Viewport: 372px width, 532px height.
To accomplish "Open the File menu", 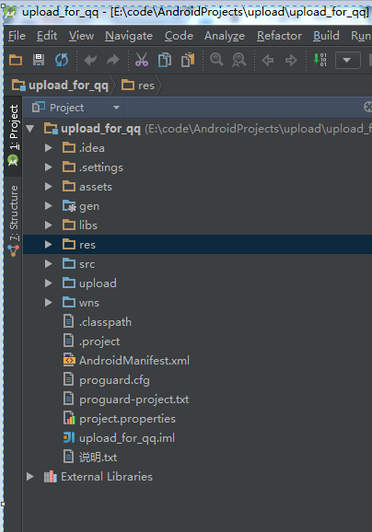I will 17,36.
